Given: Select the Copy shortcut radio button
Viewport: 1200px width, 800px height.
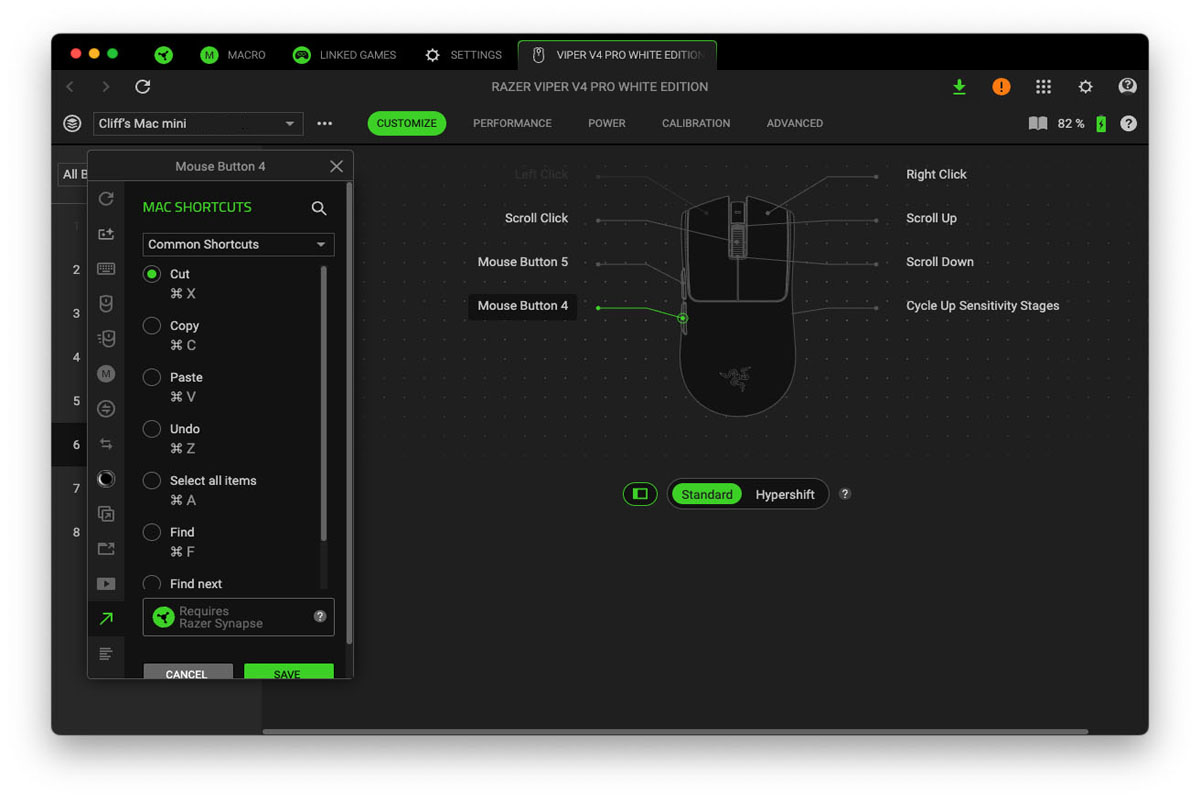Looking at the screenshot, I should (152, 325).
